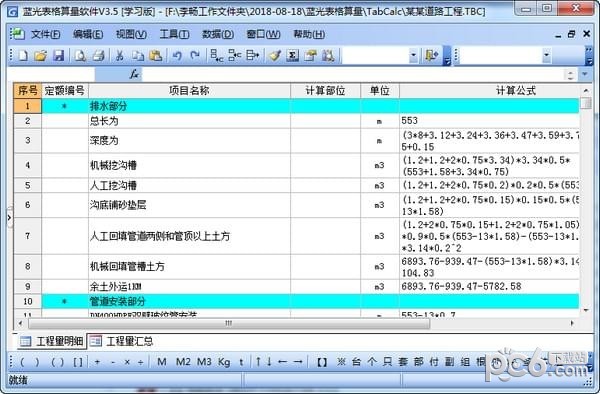
Task: Open the 数据(D) menu
Action: 218,34
